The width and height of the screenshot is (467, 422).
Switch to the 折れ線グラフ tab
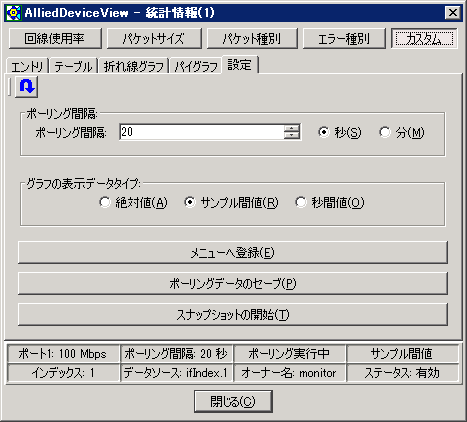coord(134,66)
